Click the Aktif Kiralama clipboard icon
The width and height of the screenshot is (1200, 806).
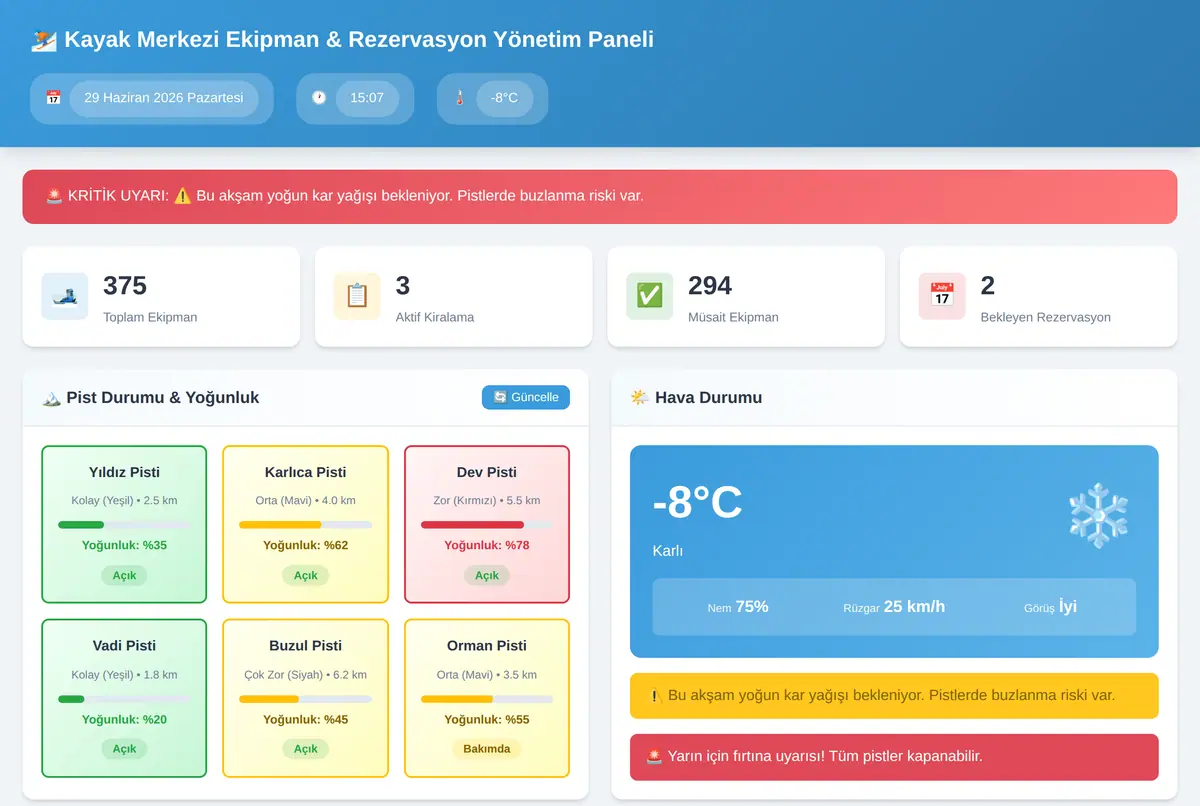click(x=357, y=296)
